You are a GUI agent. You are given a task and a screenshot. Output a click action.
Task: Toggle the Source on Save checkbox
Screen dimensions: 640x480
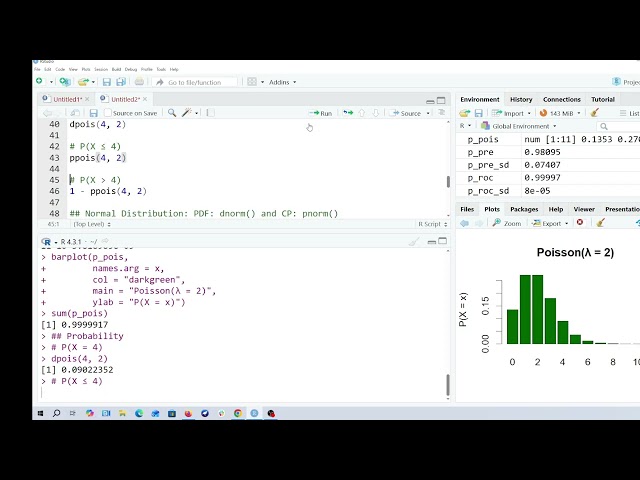(108, 113)
